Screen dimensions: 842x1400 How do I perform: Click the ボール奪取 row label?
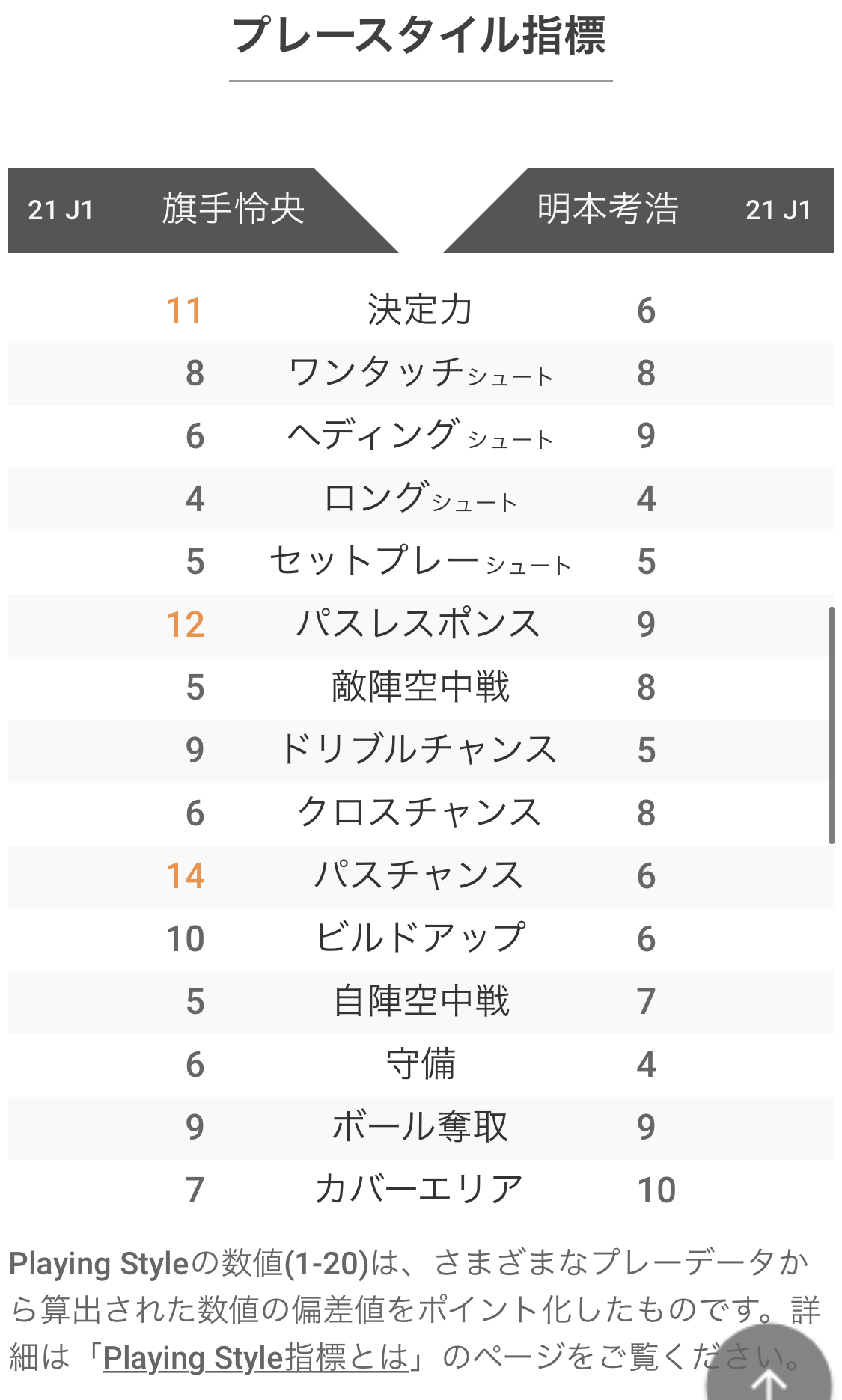pos(420,1127)
